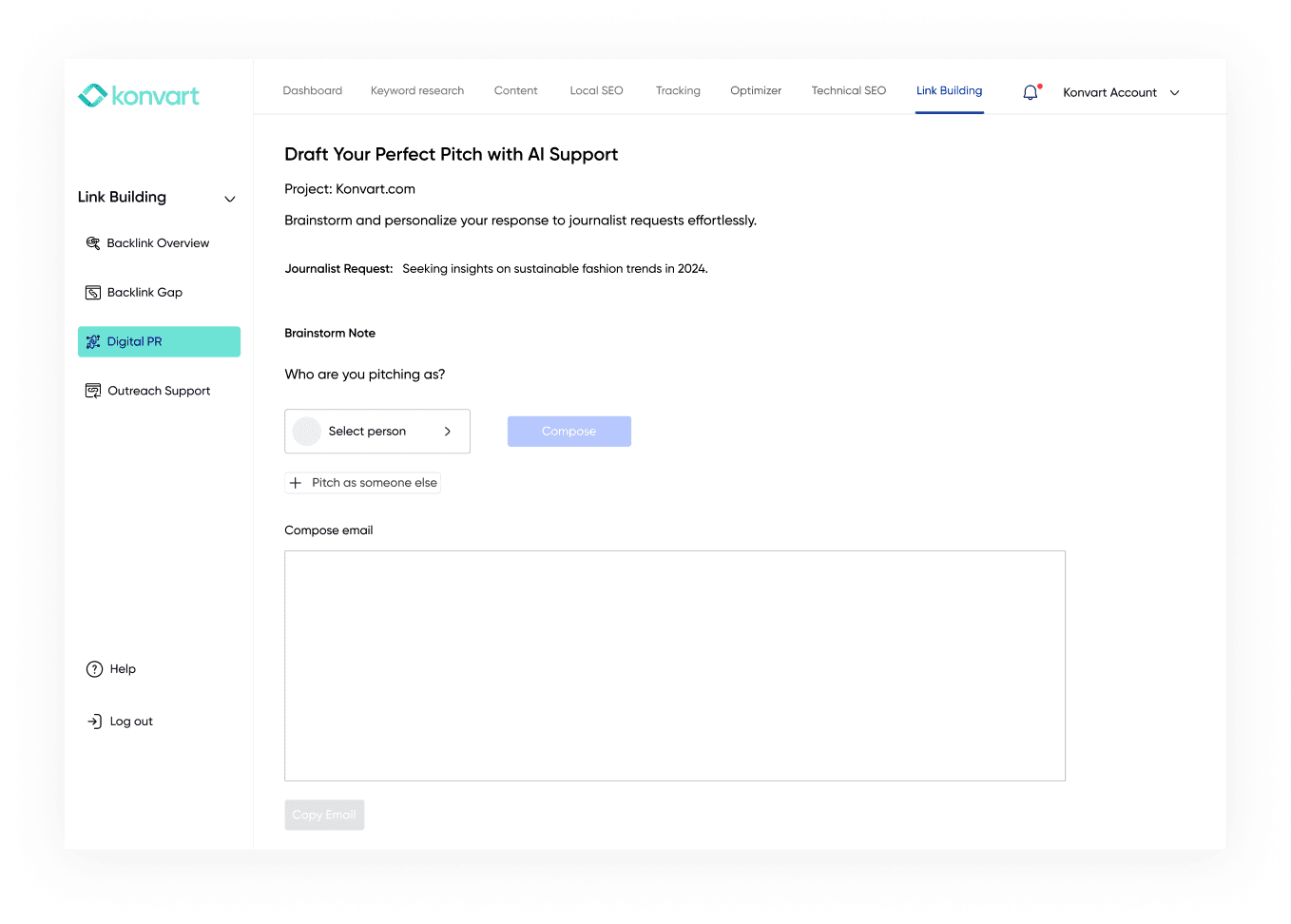
Task: Collapse the Link Building sidebar section
Action: (229, 199)
